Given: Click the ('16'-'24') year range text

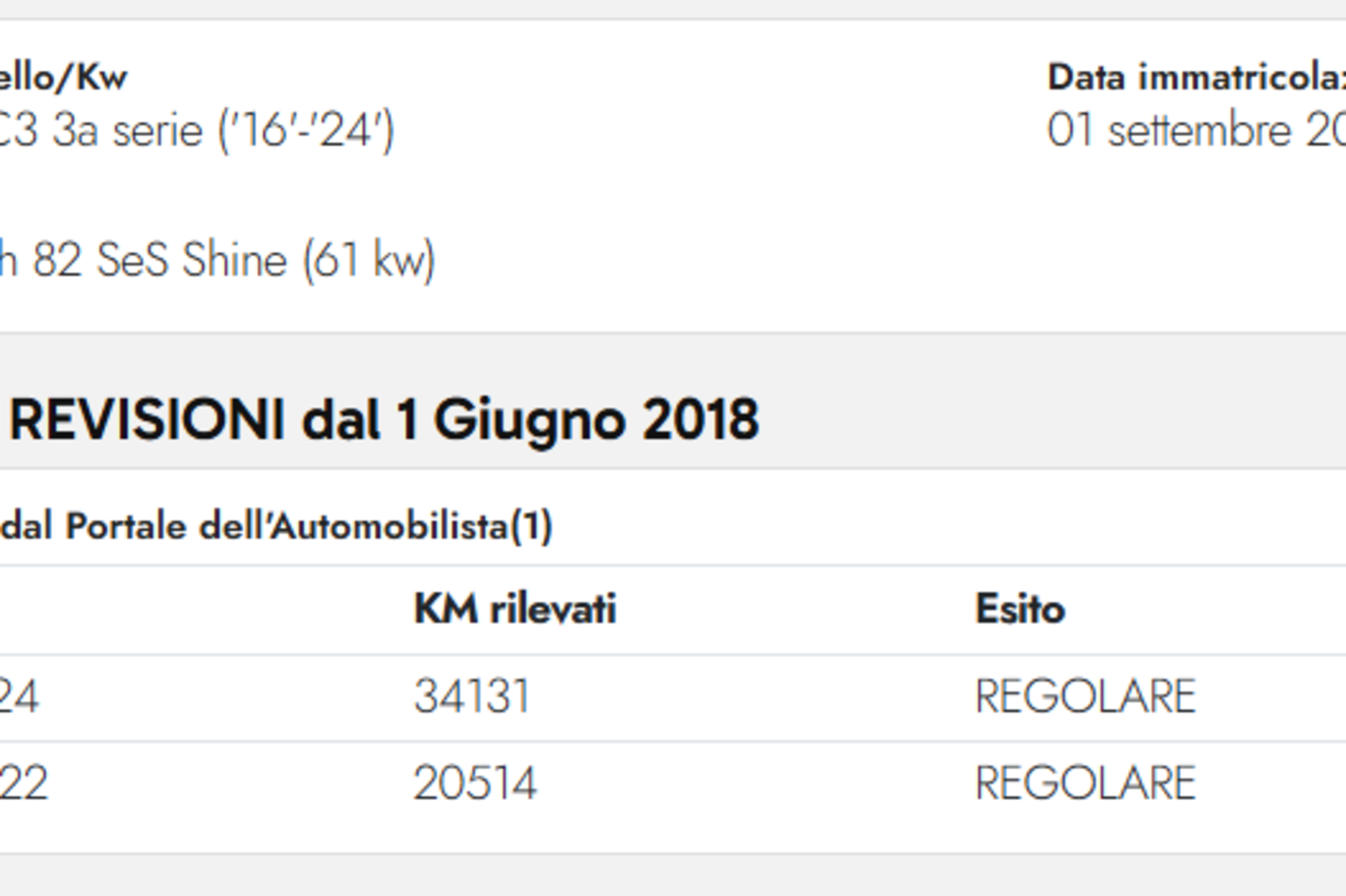Looking at the screenshot, I should click(x=306, y=131).
